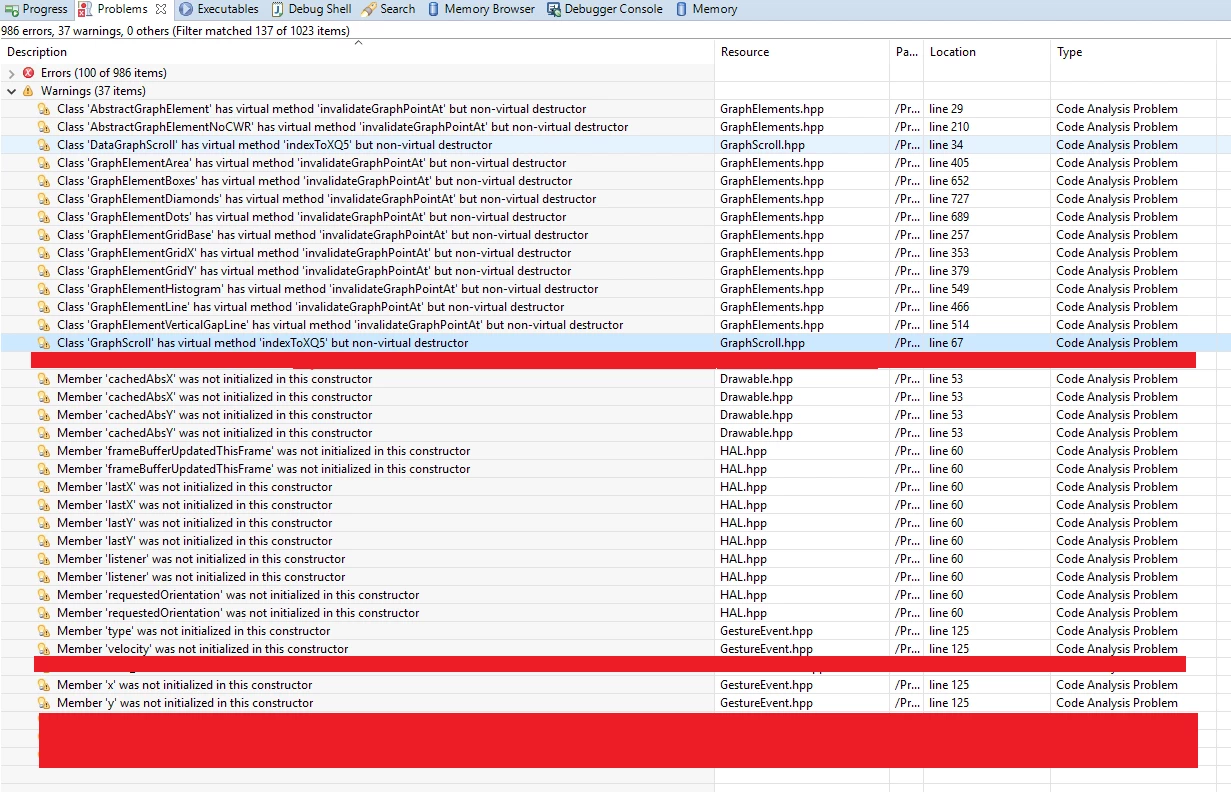This screenshot has height=792, width=1231.
Task: Sort by the Location column header
Action: point(952,52)
